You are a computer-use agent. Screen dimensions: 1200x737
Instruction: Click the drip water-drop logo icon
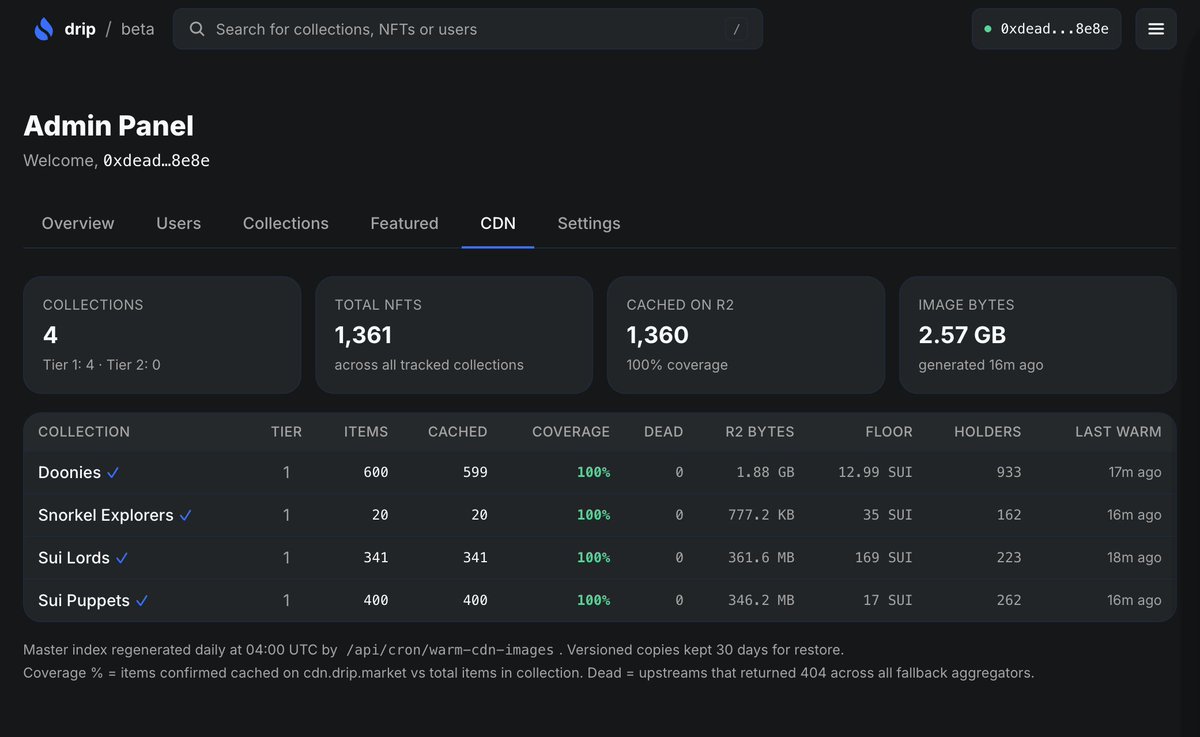[x=44, y=29]
